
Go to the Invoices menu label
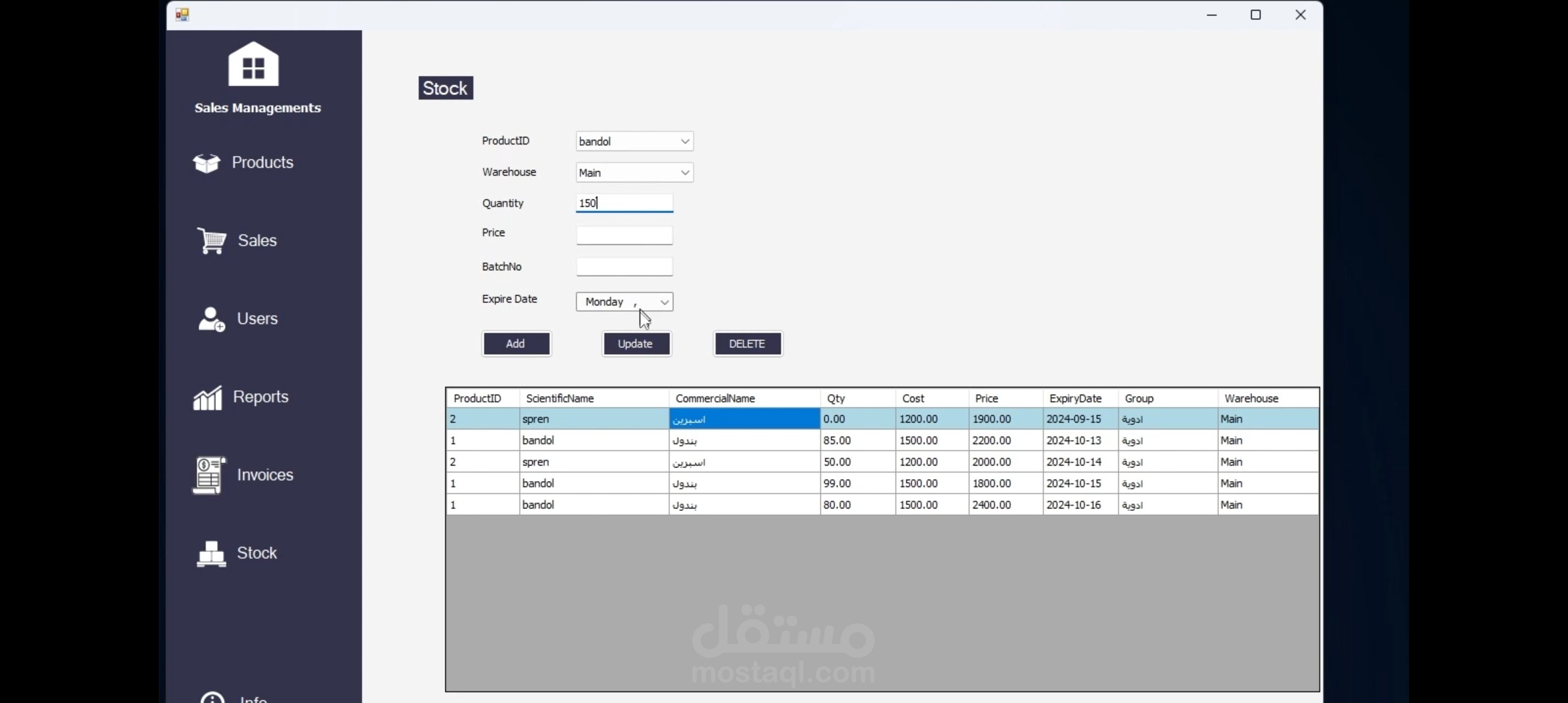[265, 475]
